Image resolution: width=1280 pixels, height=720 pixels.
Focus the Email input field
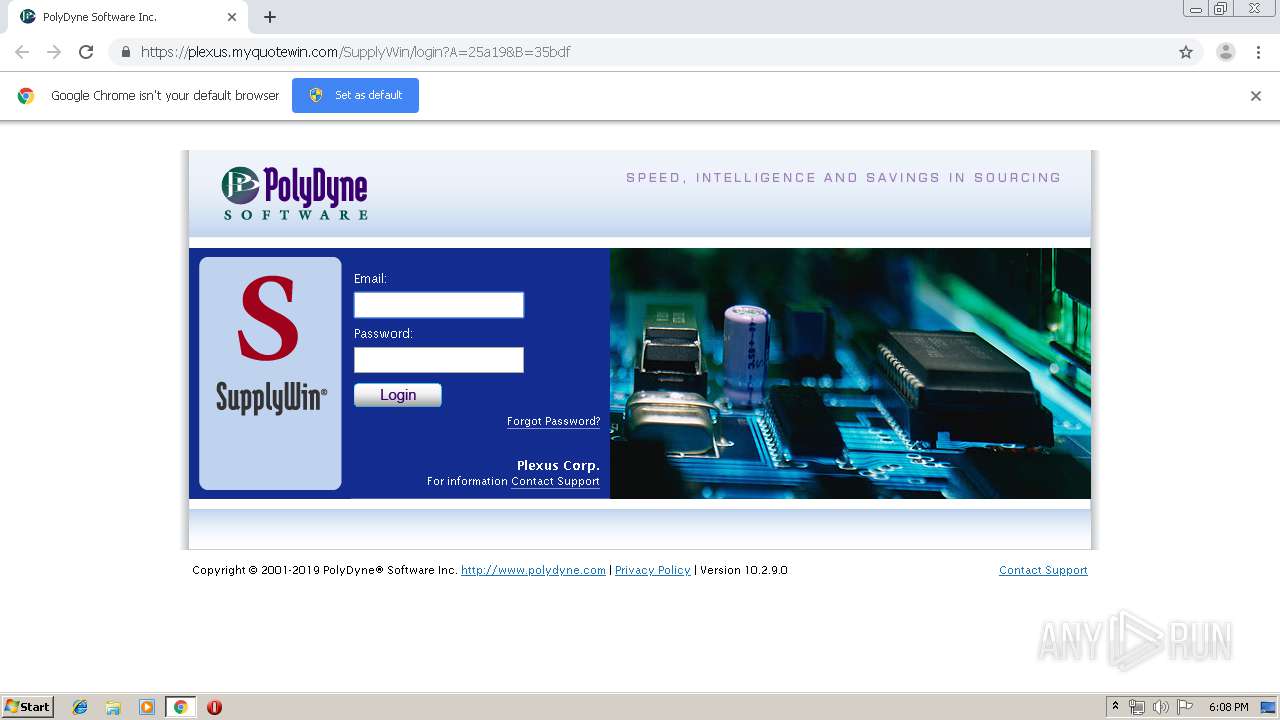(439, 305)
